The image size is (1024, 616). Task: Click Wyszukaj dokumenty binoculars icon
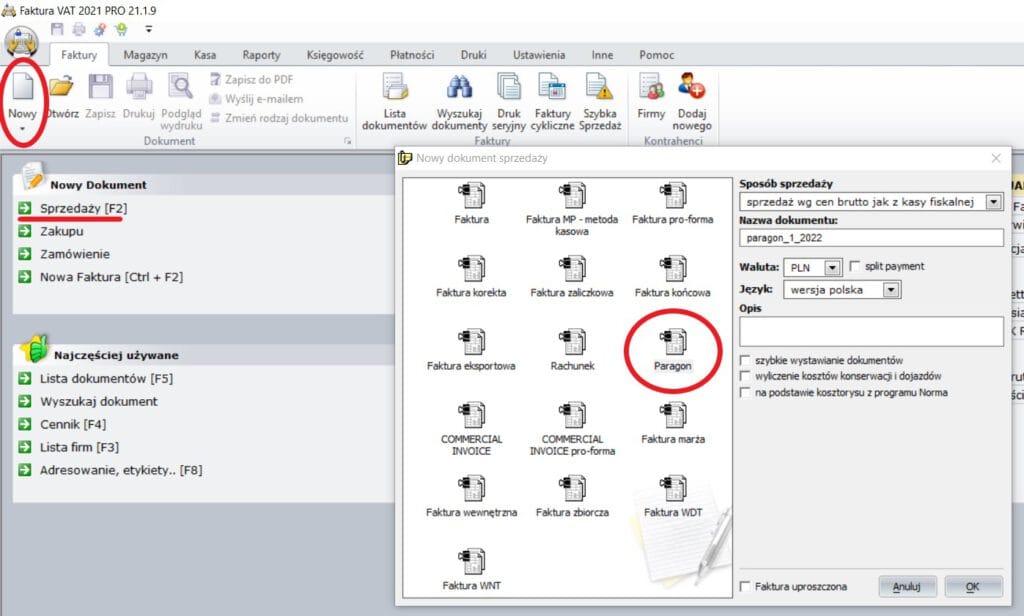pyautogui.click(x=461, y=89)
